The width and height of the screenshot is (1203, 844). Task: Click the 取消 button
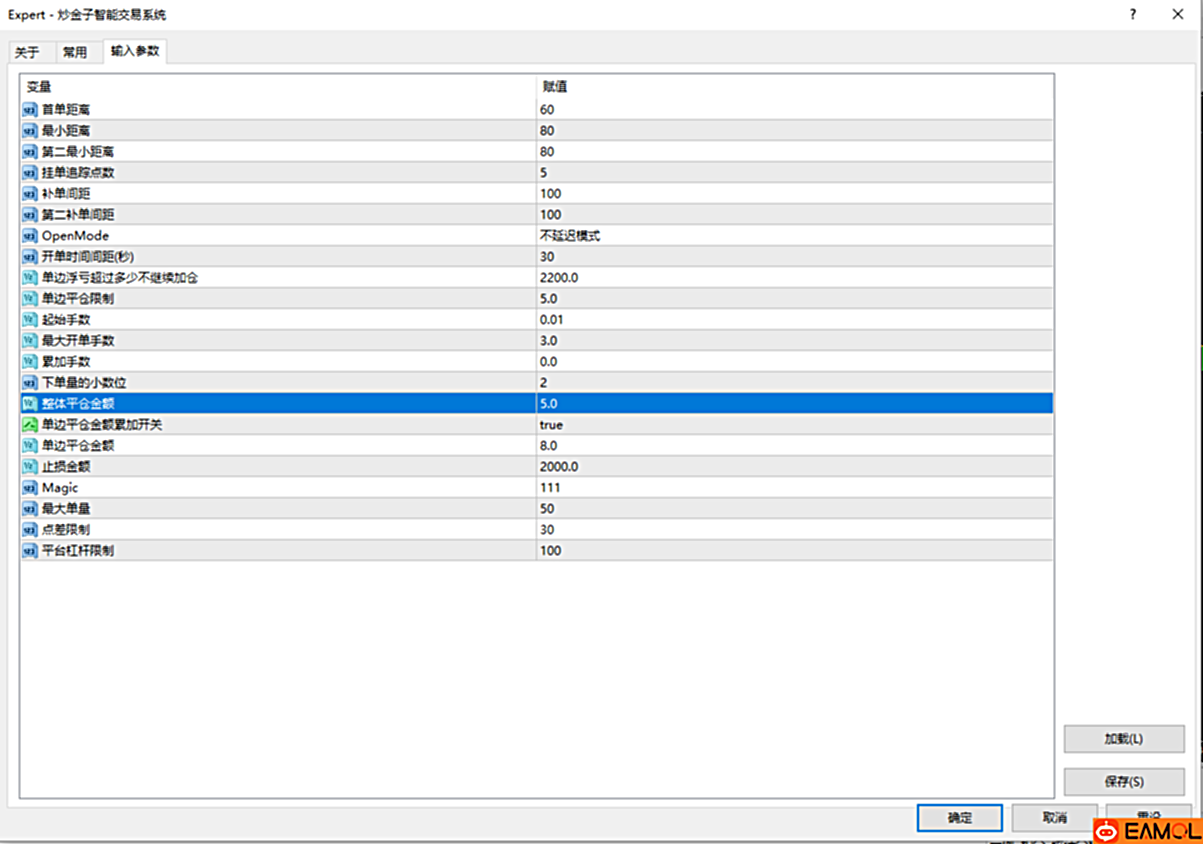pyautogui.click(x=1054, y=817)
